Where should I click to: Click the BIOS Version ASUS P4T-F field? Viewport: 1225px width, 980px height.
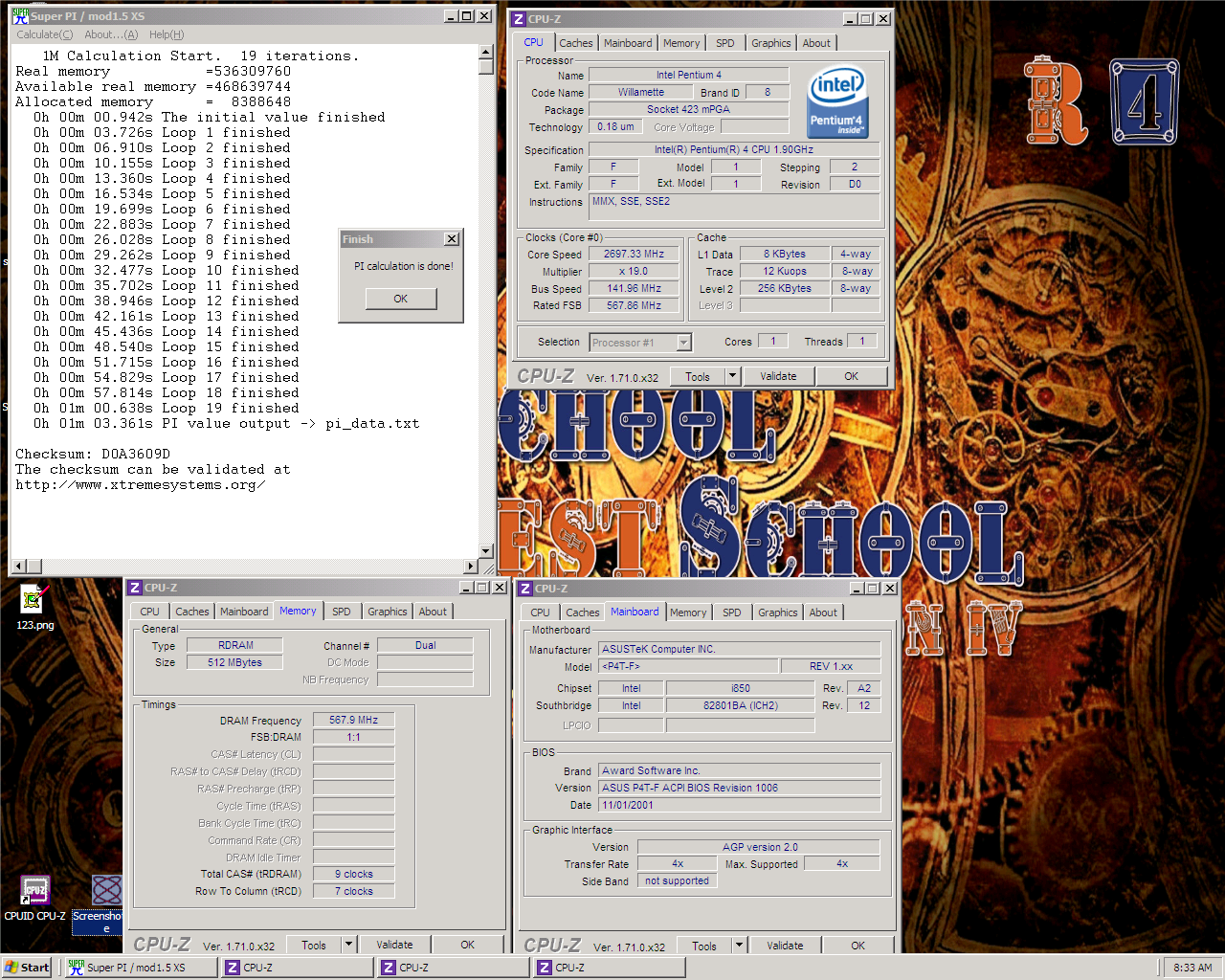pyautogui.click(x=740, y=788)
